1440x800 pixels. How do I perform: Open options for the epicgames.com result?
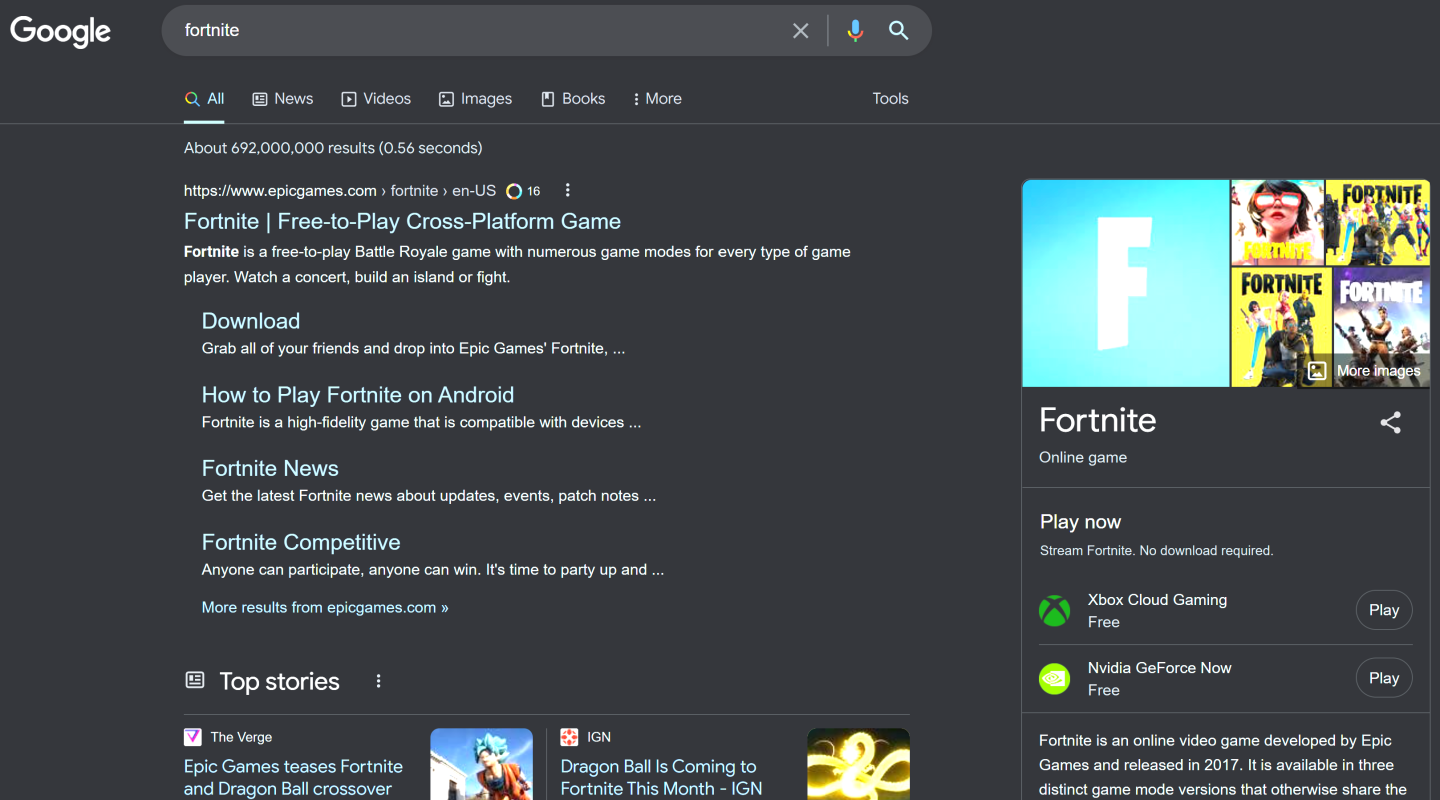coord(567,190)
